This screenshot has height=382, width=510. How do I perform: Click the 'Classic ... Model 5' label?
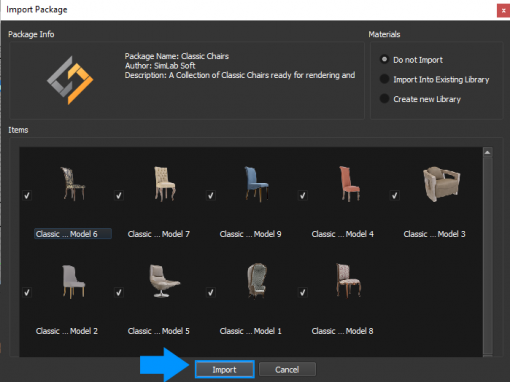click(159, 331)
